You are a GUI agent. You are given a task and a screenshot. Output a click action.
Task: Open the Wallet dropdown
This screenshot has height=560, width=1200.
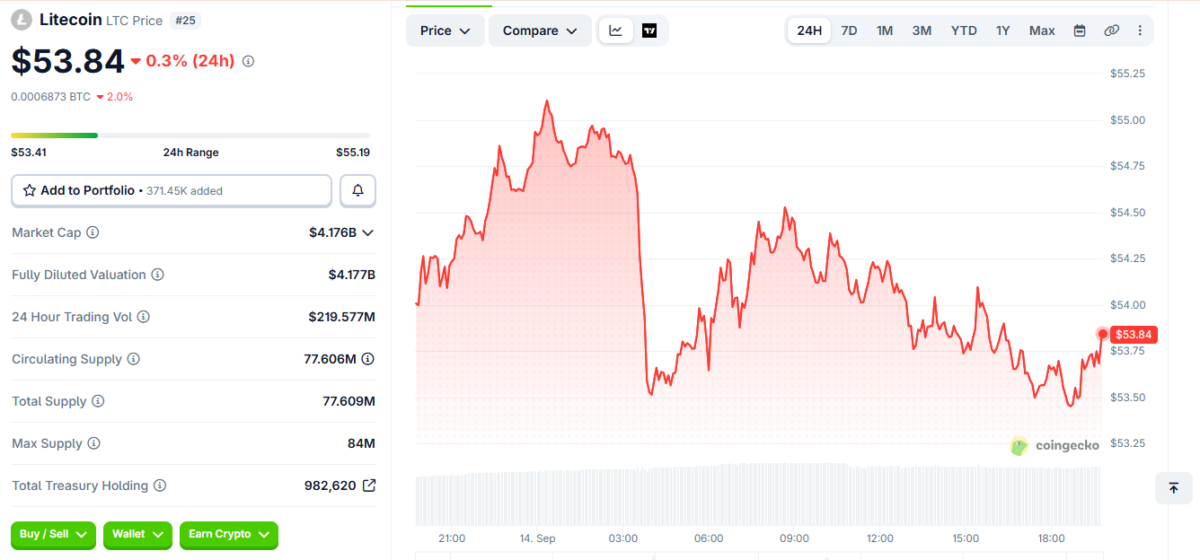tap(137, 534)
